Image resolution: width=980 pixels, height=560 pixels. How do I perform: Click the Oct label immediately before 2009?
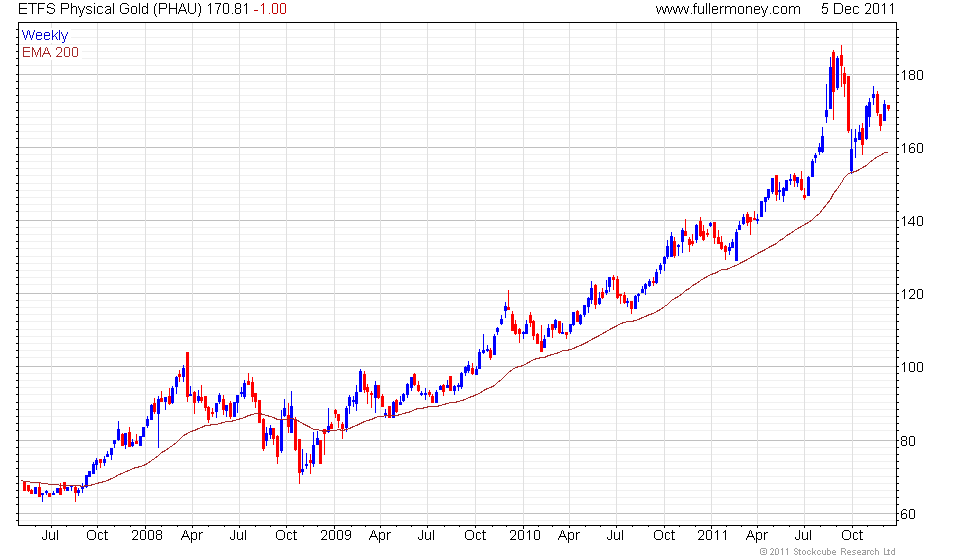(x=286, y=536)
